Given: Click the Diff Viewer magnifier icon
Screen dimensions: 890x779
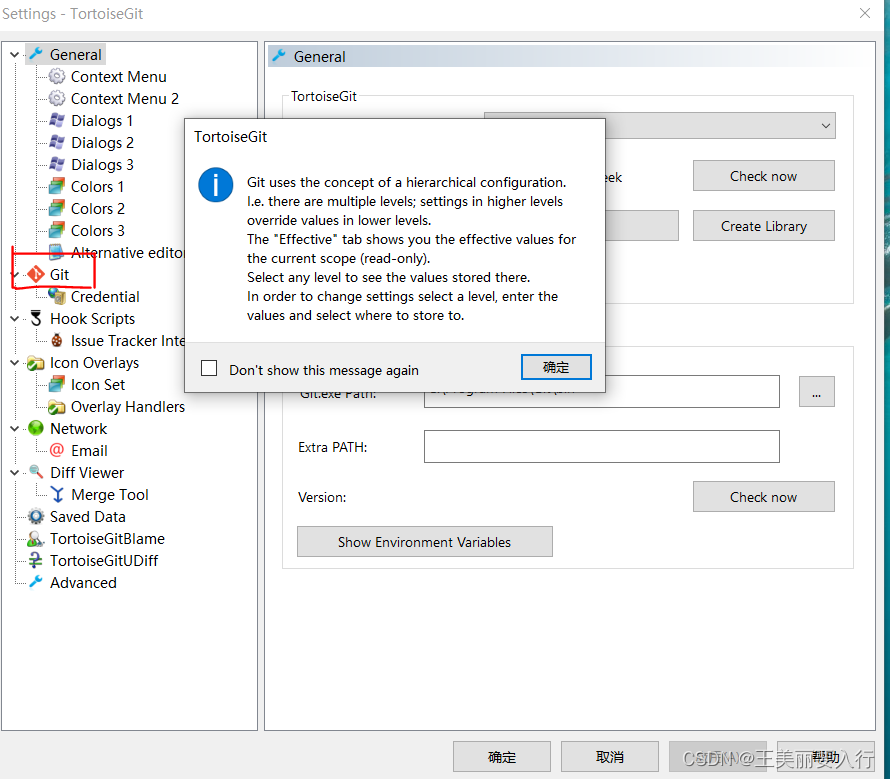Looking at the screenshot, I should [x=36, y=472].
